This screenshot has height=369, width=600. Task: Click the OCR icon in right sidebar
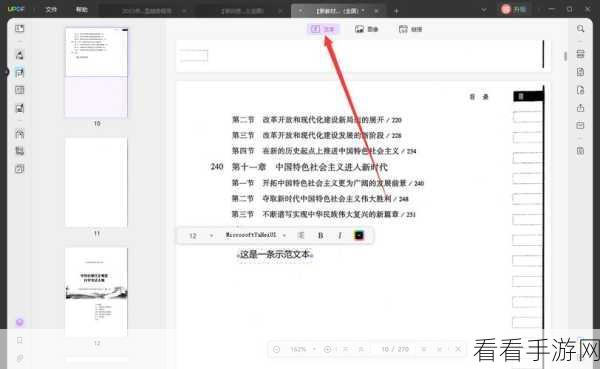(x=580, y=54)
